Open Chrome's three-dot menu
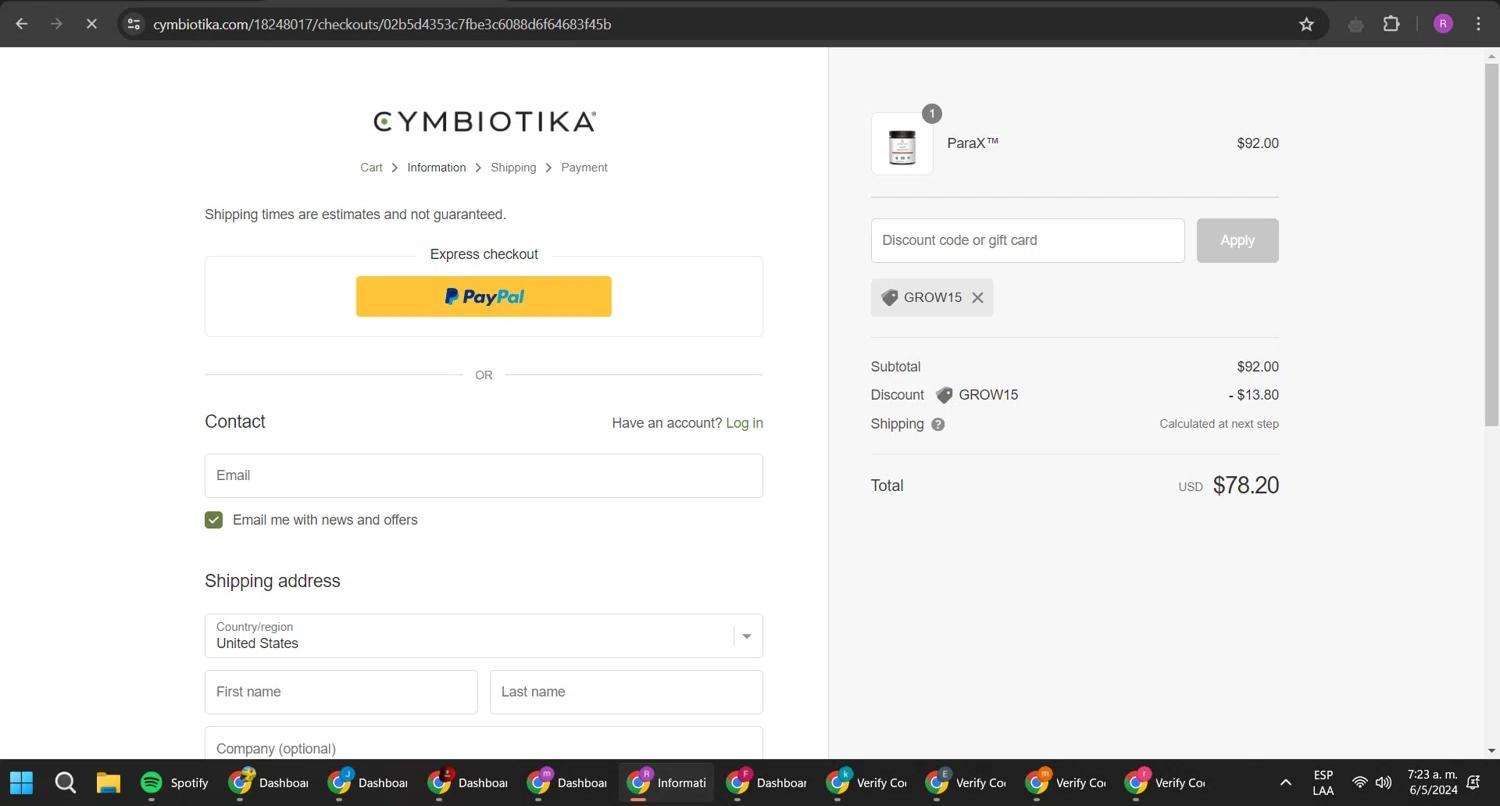 pos(1478,24)
